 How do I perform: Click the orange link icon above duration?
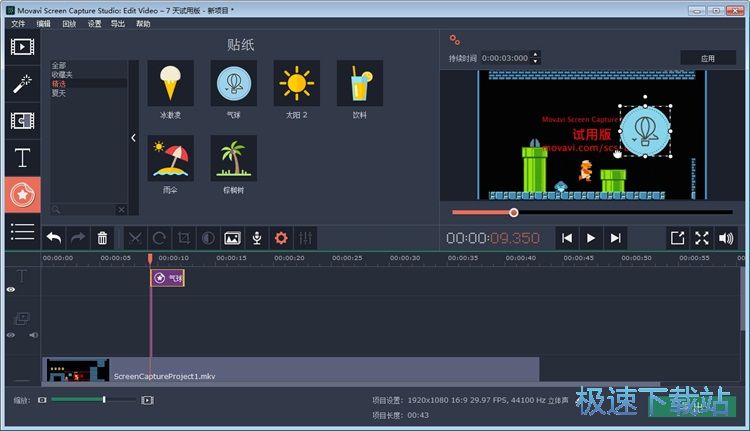click(x=455, y=40)
